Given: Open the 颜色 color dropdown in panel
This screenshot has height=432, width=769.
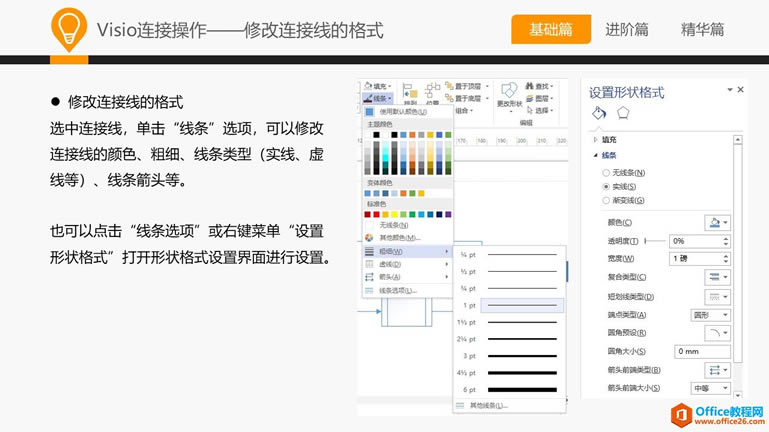Looking at the screenshot, I should pos(718,222).
